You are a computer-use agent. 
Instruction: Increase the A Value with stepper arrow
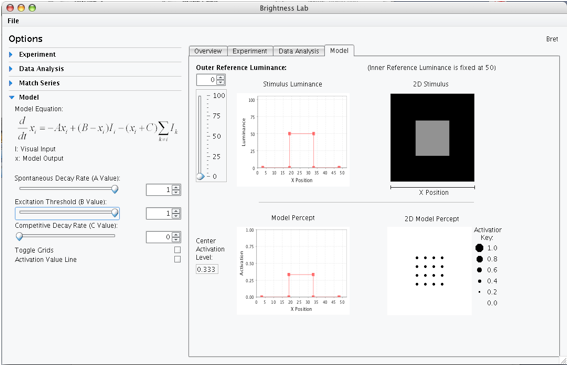point(176,187)
